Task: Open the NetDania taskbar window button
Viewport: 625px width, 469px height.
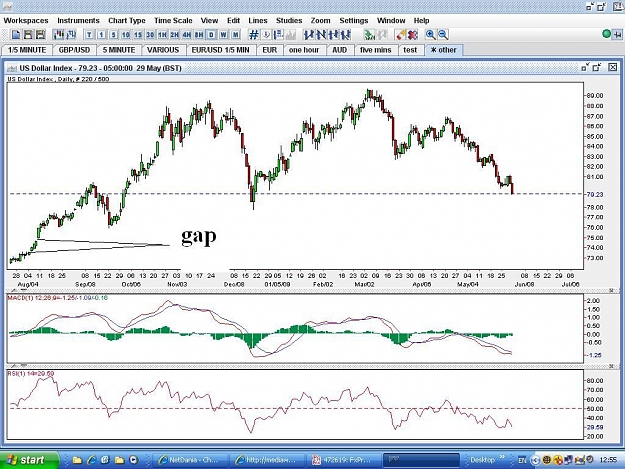Action: click(x=190, y=460)
